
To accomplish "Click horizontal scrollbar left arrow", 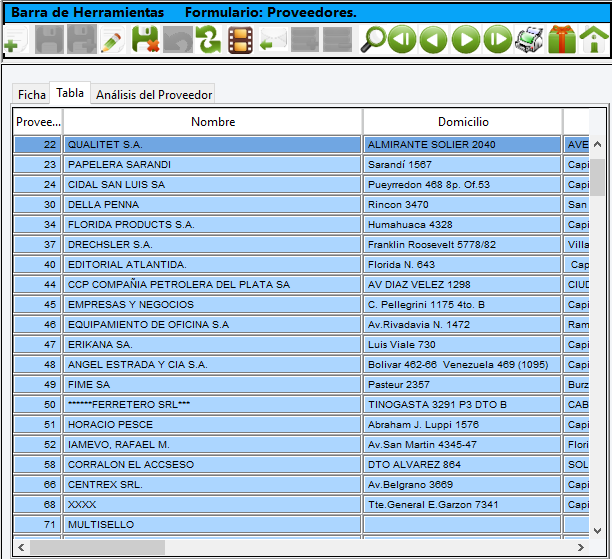I will coord(21,547).
